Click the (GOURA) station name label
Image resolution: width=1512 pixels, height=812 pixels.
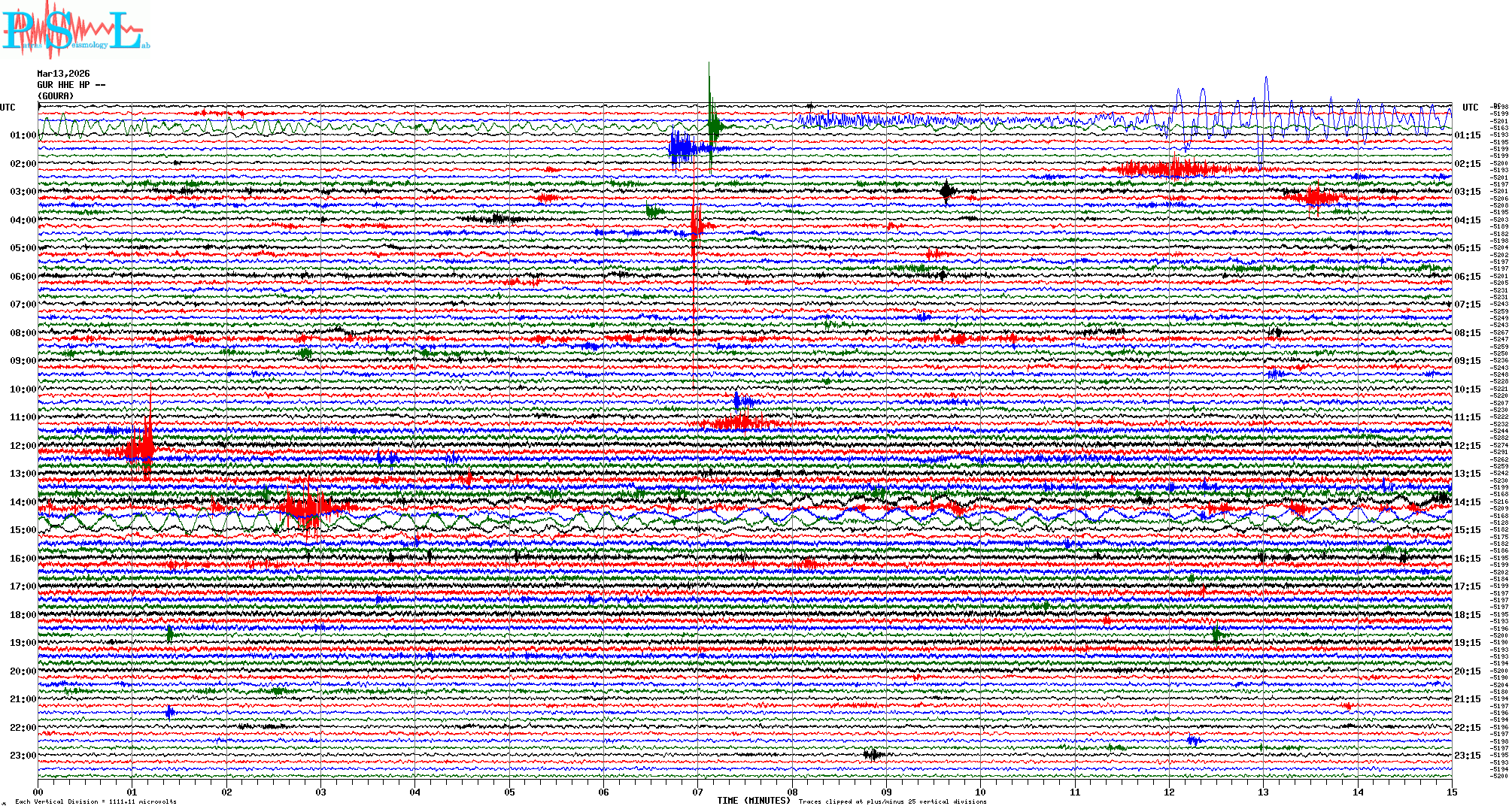(56, 96)
